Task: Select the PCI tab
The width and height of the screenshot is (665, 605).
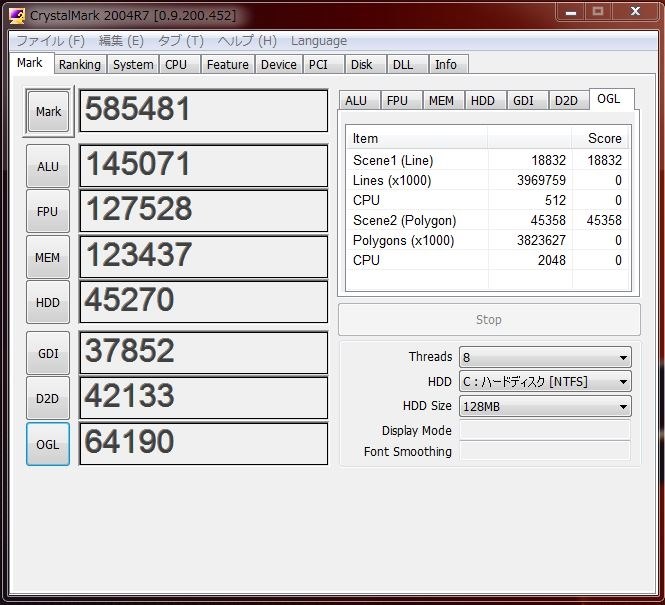Action: [323, 64]
